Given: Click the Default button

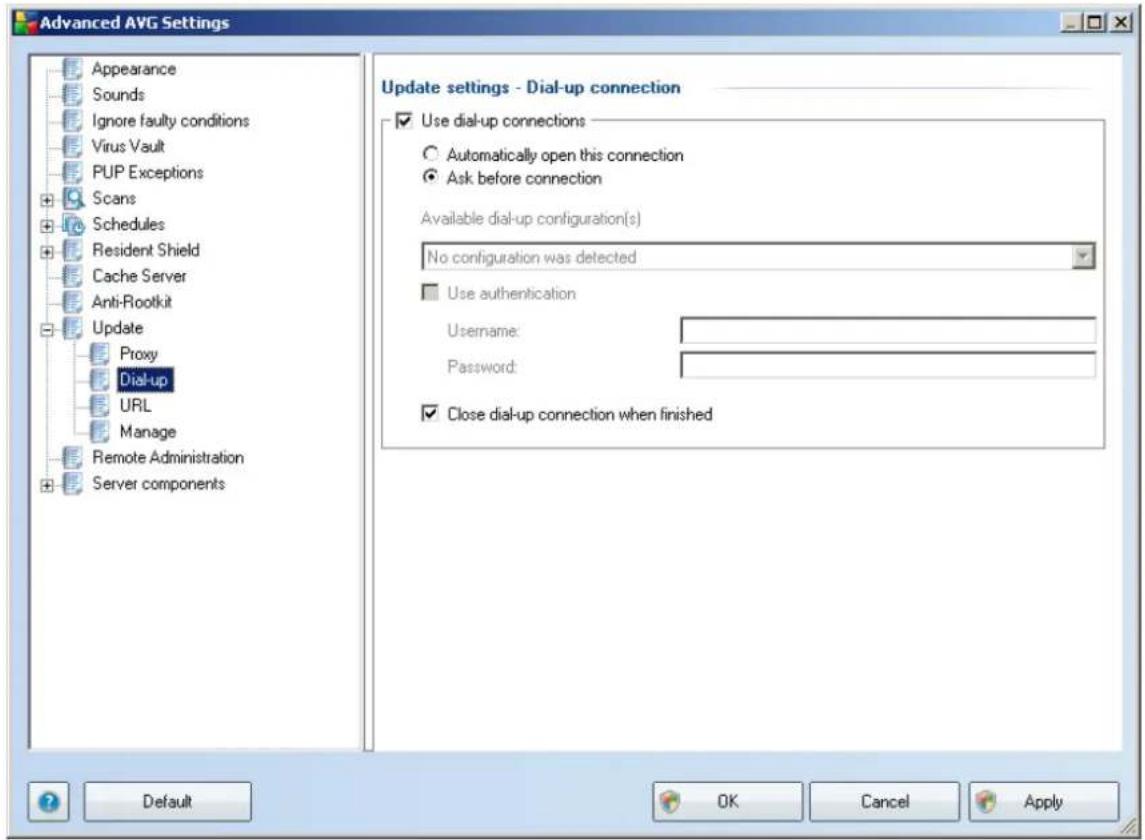Looking at the screenshot, I should [x=167, y=802].
